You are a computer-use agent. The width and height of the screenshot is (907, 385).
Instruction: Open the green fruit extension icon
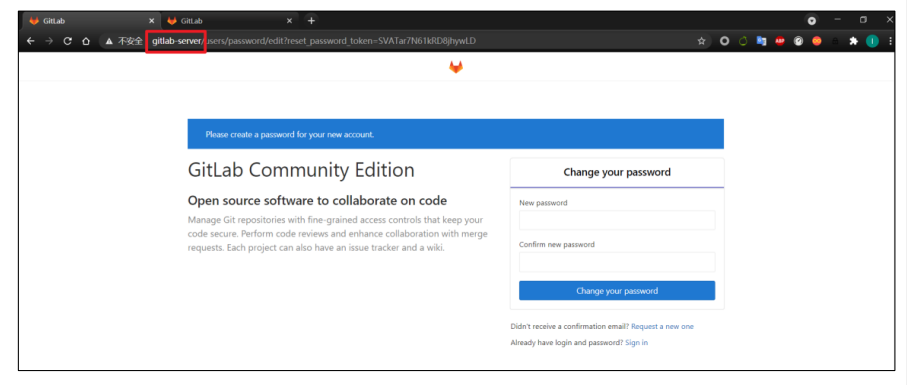point(743,41)
